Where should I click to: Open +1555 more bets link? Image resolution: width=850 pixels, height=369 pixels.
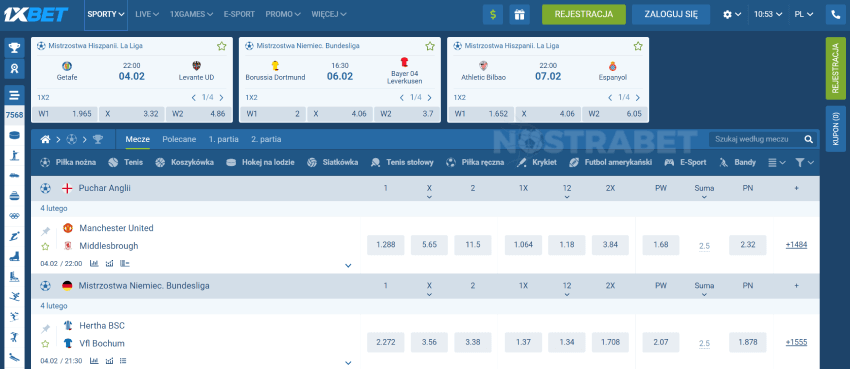[x=796, y=342]
